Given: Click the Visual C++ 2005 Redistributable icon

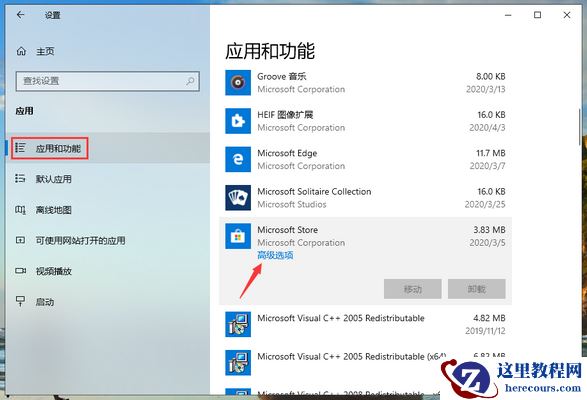Looking at the screenshot, I should coord(238,324).
